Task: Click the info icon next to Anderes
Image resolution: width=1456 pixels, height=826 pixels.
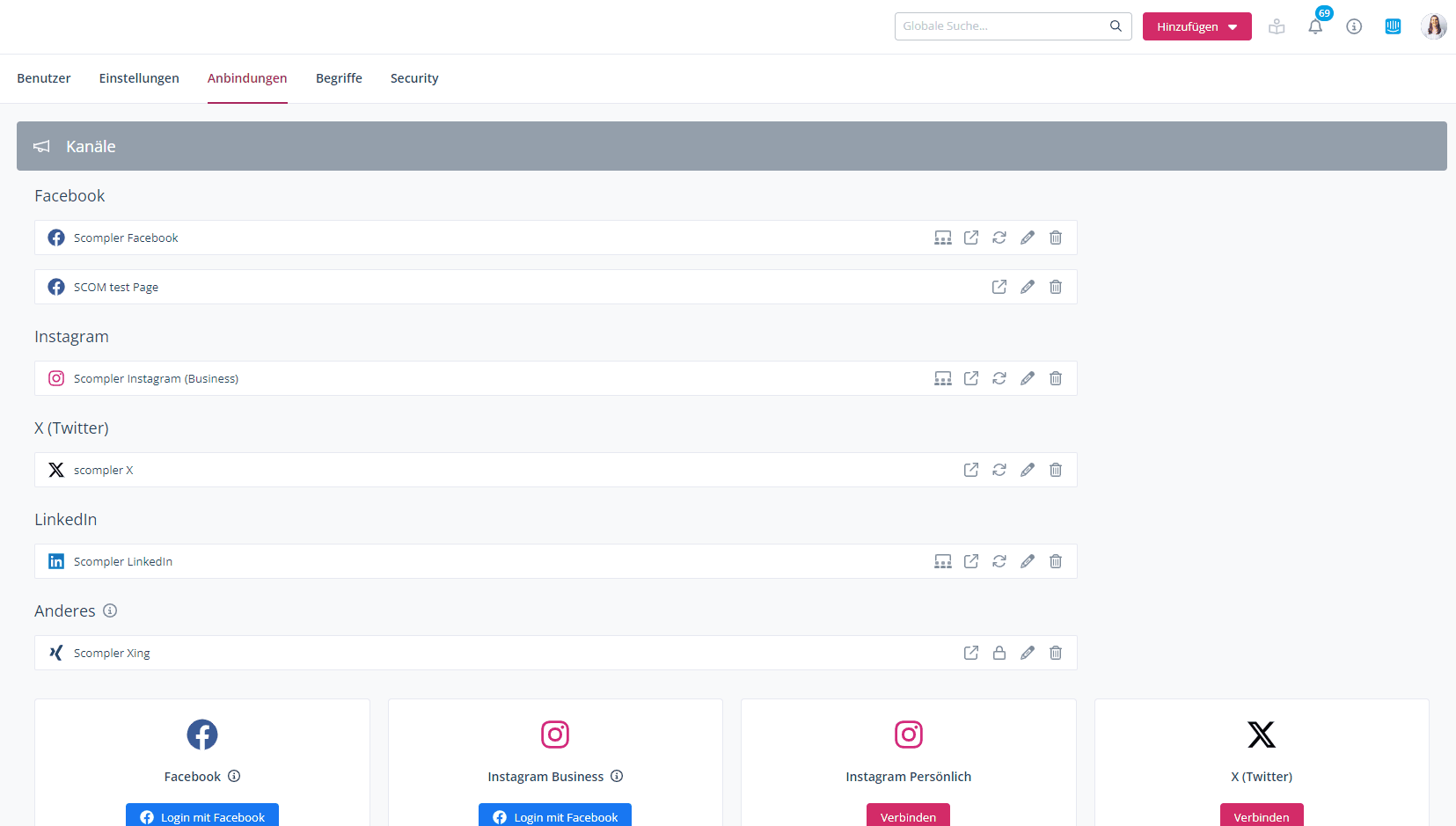Action: click(110, 610)
